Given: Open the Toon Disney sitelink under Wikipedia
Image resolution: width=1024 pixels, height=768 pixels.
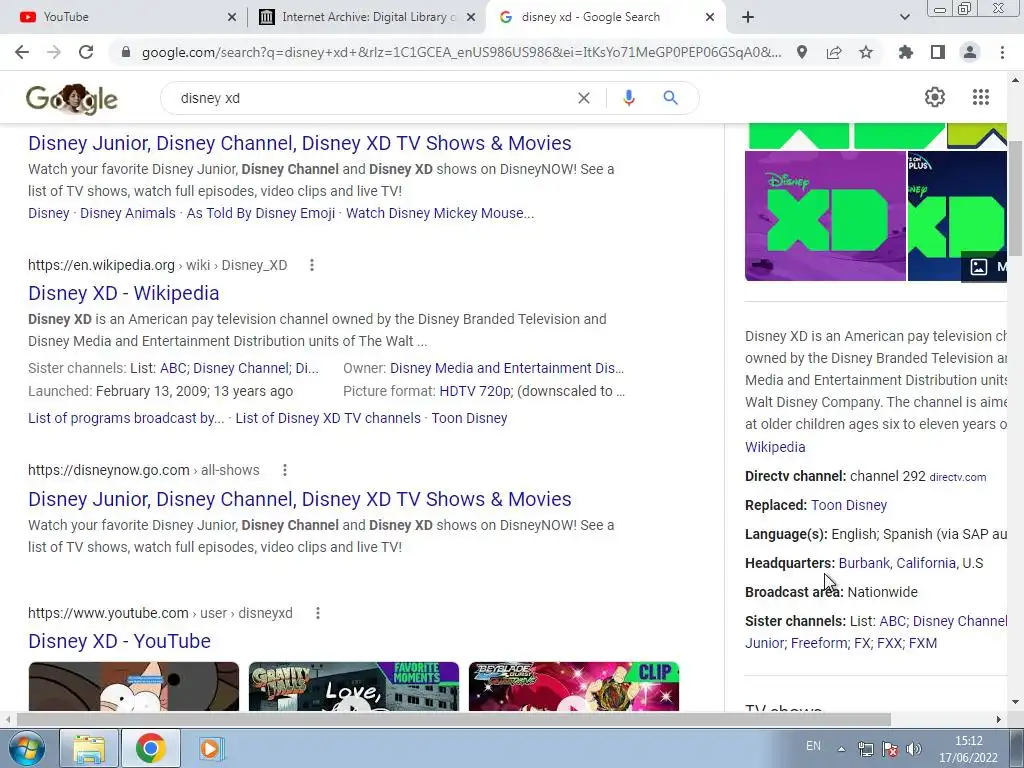Looking at the screenshot, I should point(470,418).
